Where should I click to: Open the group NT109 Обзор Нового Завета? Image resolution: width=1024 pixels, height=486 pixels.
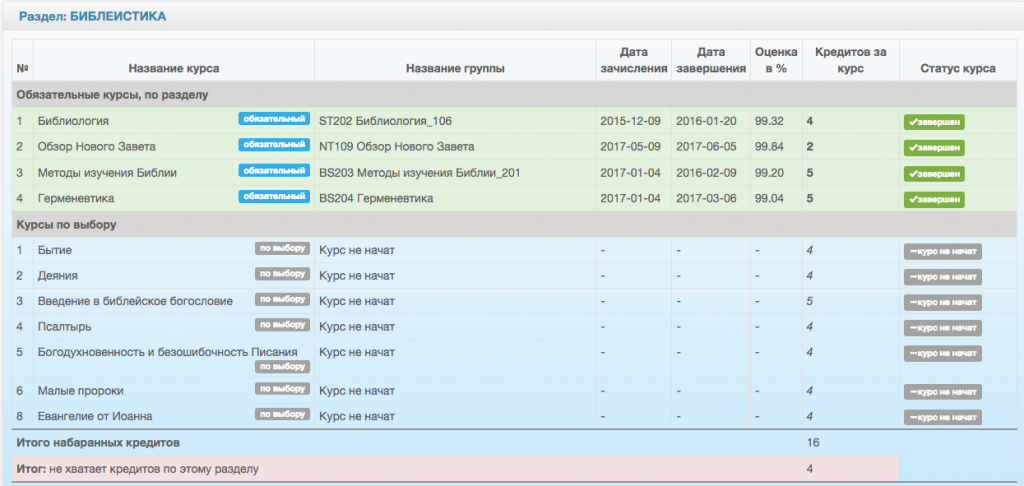coord(396,147)
